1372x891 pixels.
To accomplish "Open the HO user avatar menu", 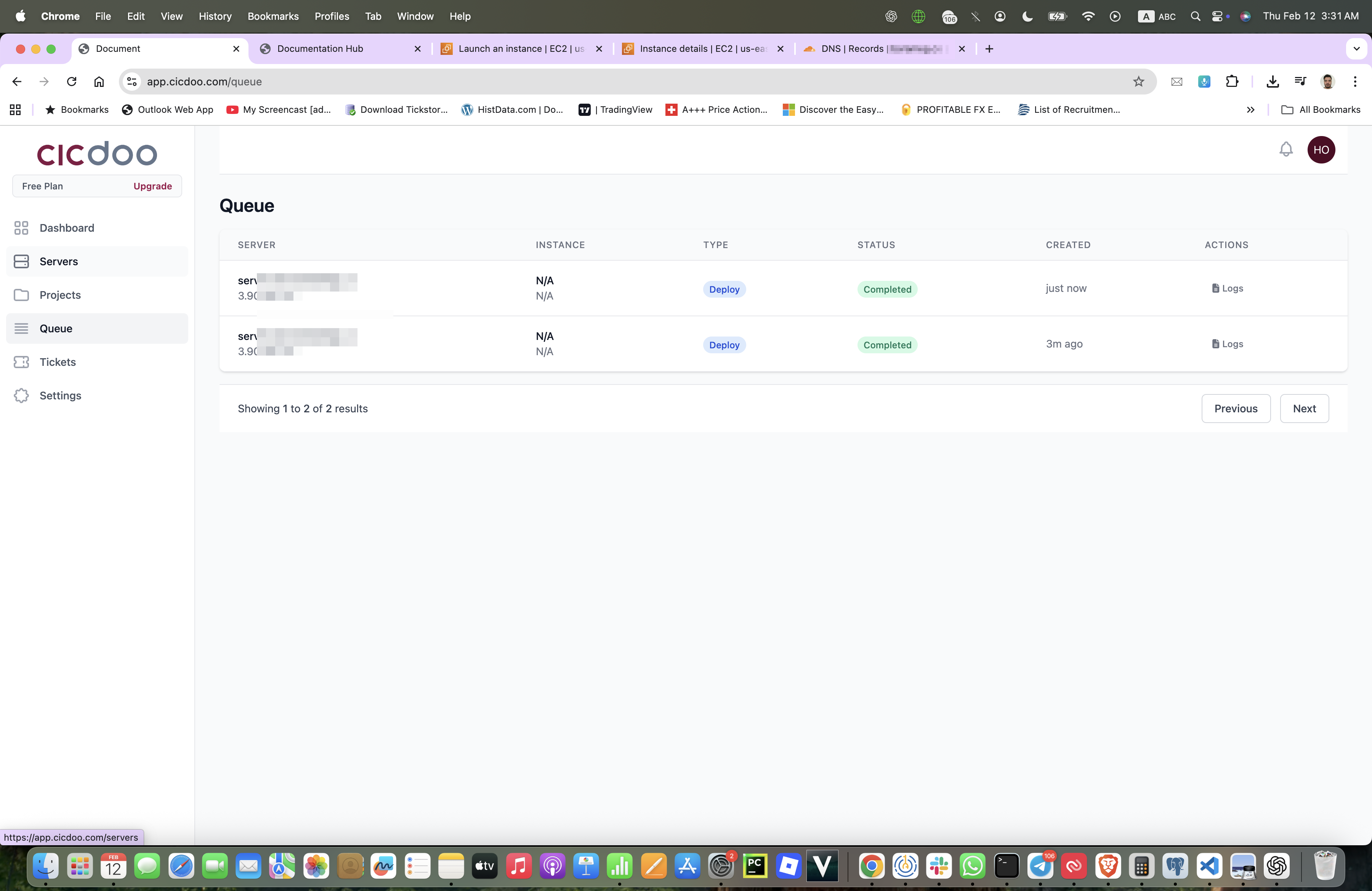I will [1321, 150].
